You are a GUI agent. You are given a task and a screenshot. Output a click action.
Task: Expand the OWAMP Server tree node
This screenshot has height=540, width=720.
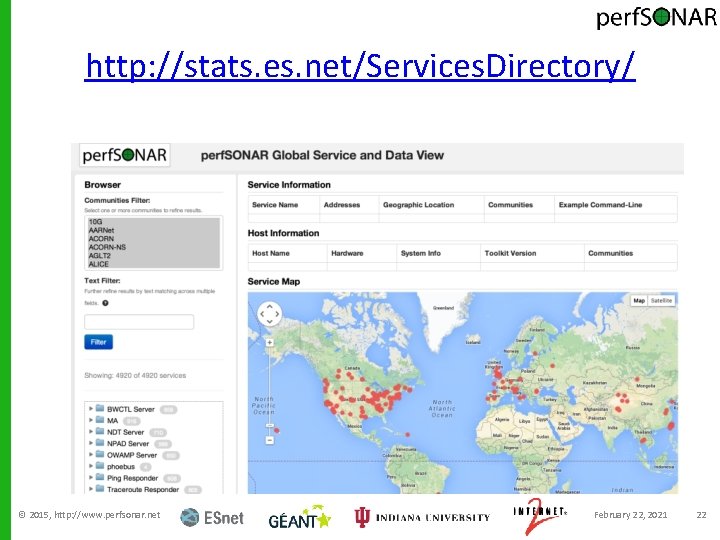[90, 454]
